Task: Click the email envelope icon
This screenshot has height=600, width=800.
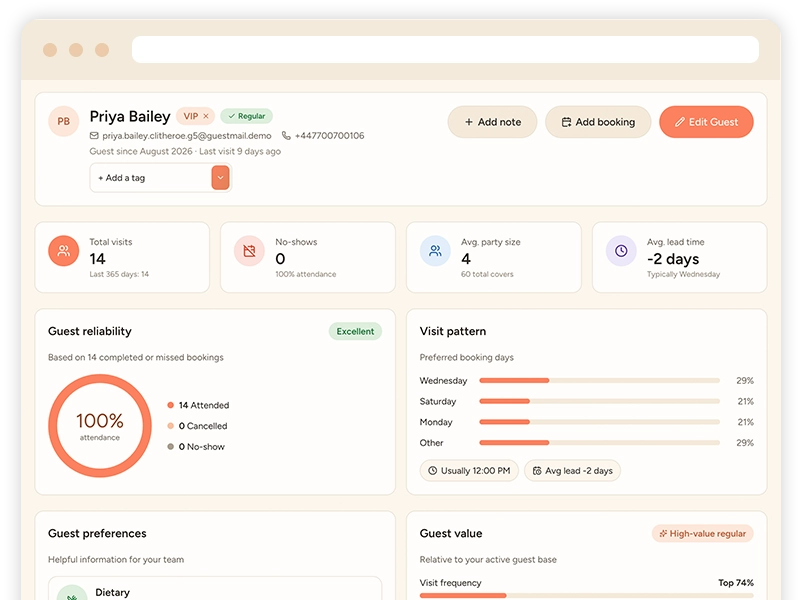Action: pos(94,136)
